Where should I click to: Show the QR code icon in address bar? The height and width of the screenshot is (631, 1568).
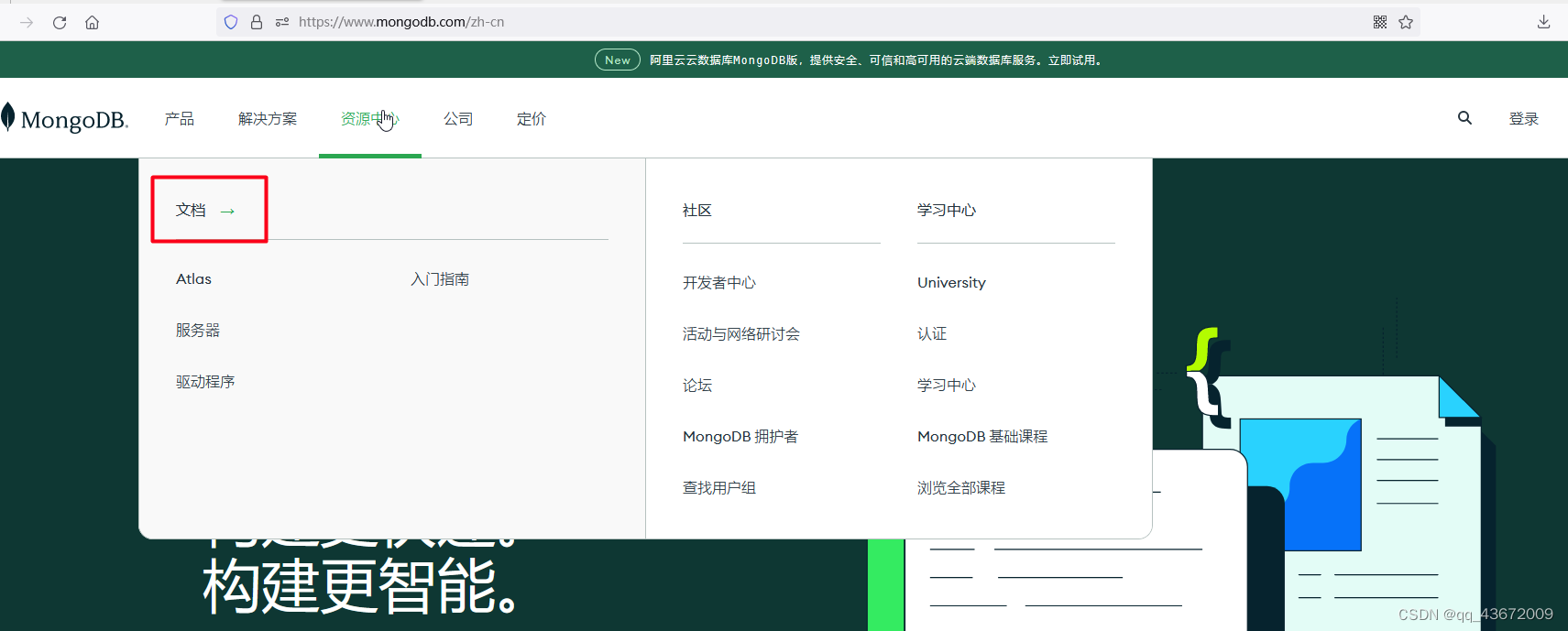coord(1380,22)
